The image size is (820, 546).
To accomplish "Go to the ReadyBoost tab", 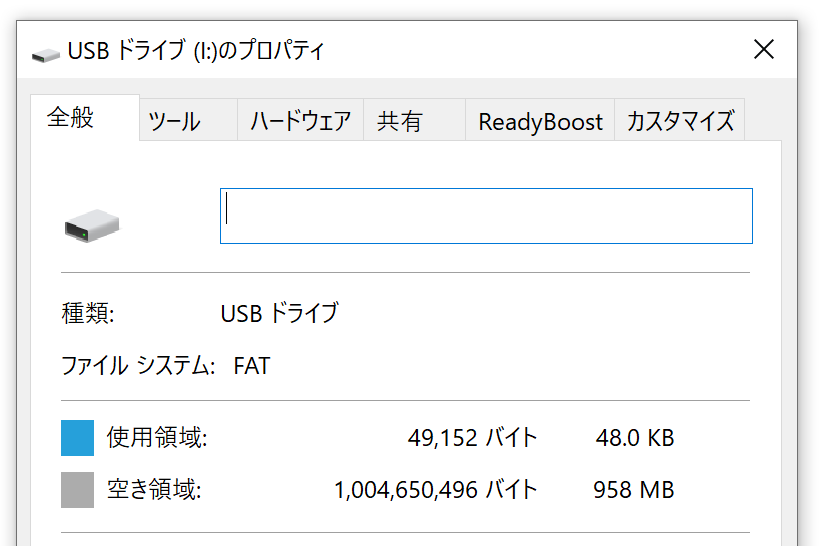I will pyautogui.click(x=540, y=120).
